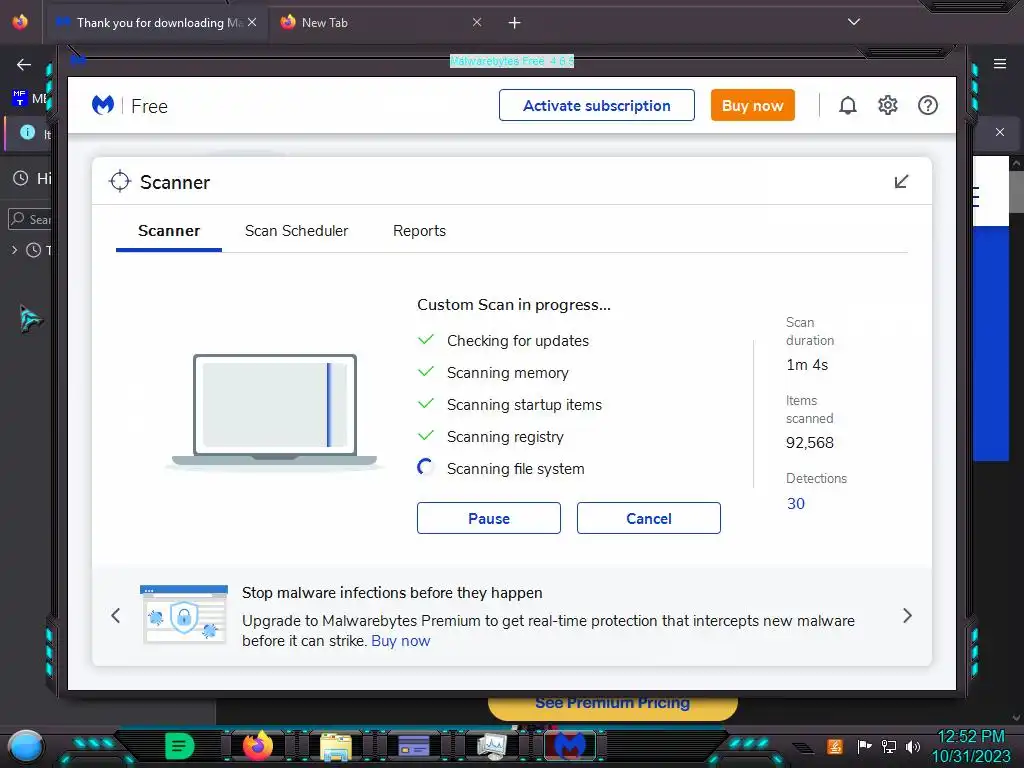View the 30 detections count
This screenshot has height=768, width=1024.
[795, 504]
